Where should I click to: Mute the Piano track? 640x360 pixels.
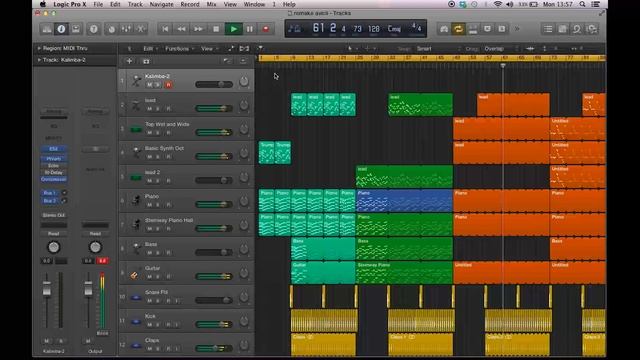click(149, 205)
